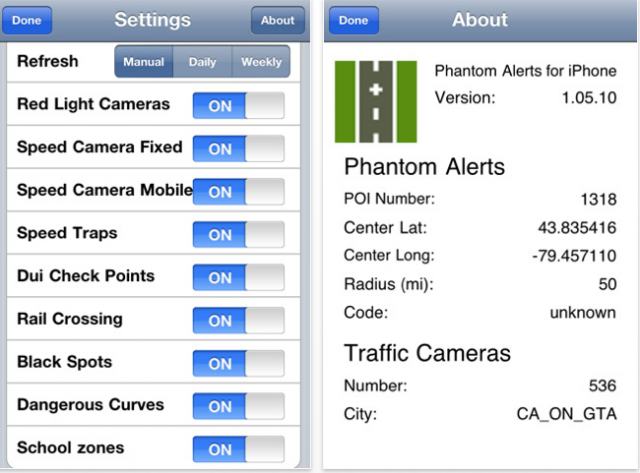This screenshot has width=640, height=473.
Task: Select the Manual refresh option
Action: (x=144, y=62)
